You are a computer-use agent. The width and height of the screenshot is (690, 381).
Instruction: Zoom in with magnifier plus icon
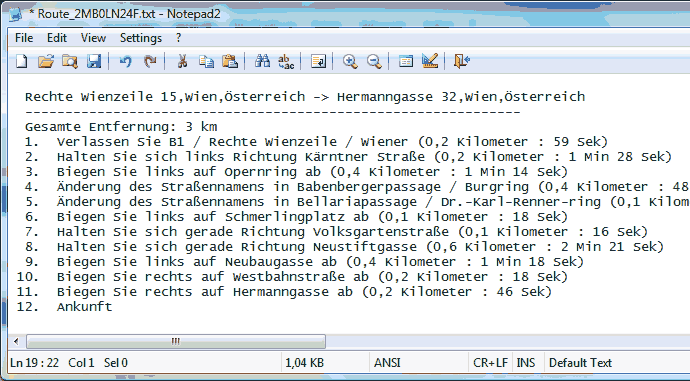pos(350,61)
